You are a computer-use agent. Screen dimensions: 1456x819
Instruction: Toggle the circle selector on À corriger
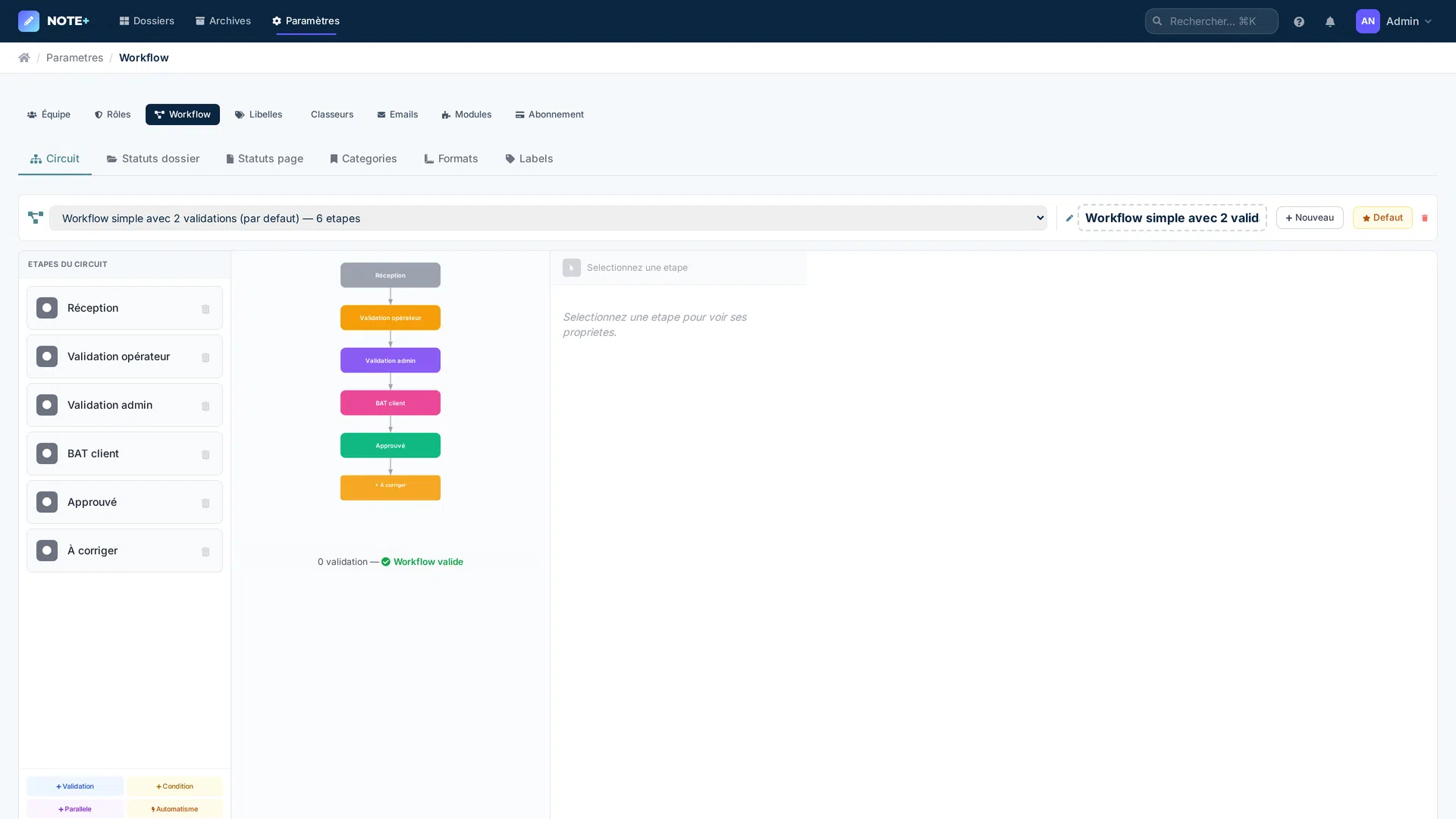[x=46, y=551]
